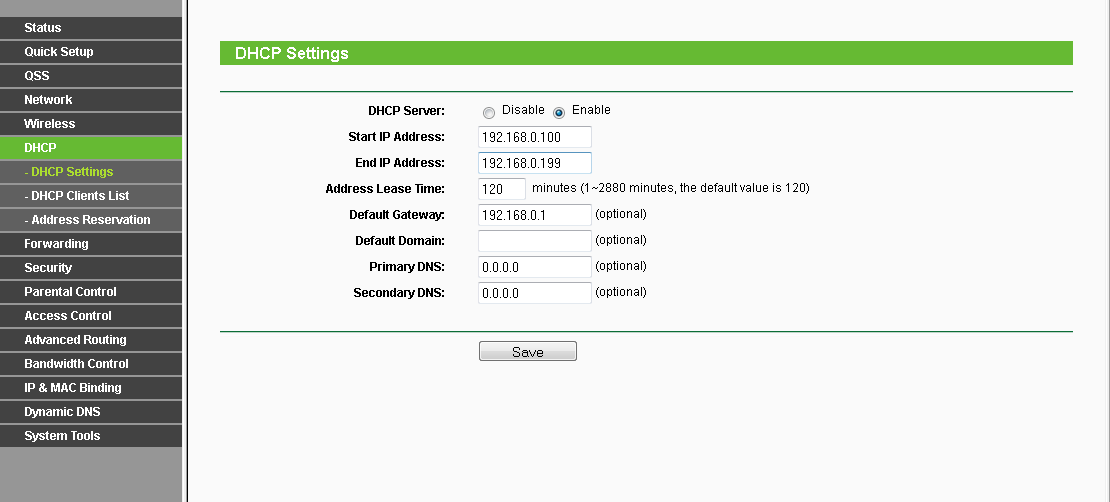Image resolution: width=1110 pixels, height=502 pixels.
Task: Focus the Address Lease Time field
Action: [502, 189]
